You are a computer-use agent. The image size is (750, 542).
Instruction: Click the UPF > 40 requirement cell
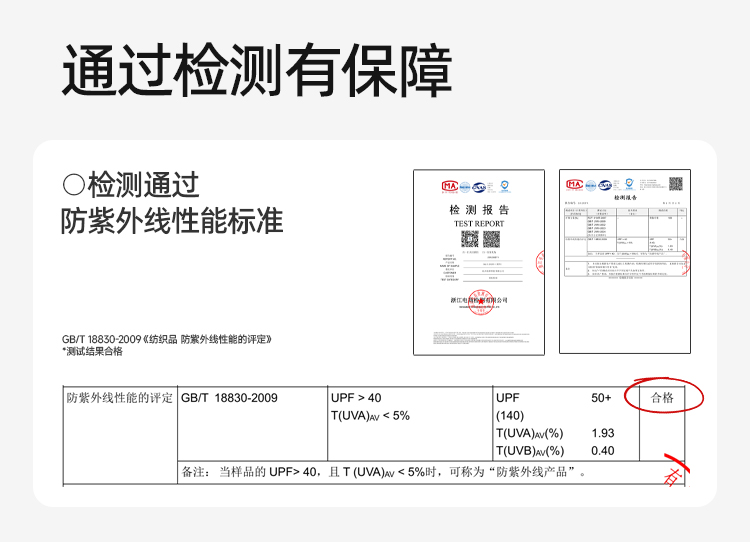355,398
